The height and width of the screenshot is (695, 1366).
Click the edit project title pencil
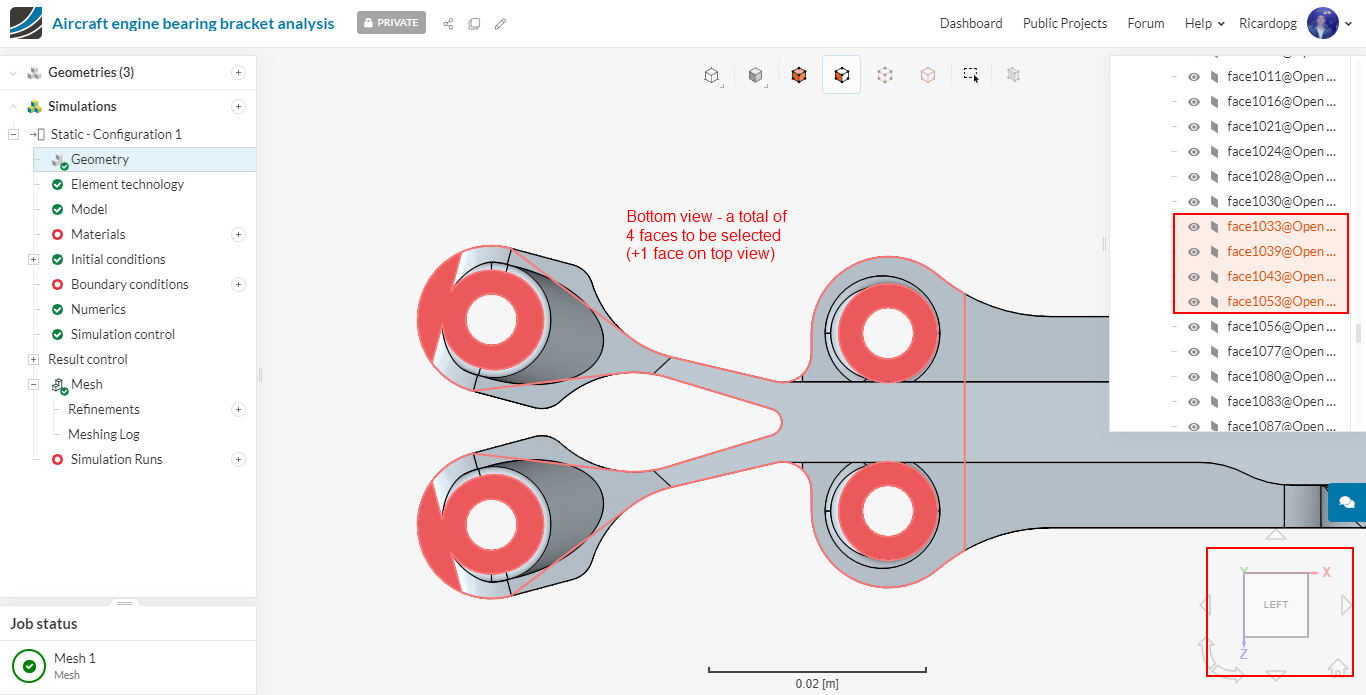coord(500,23)
